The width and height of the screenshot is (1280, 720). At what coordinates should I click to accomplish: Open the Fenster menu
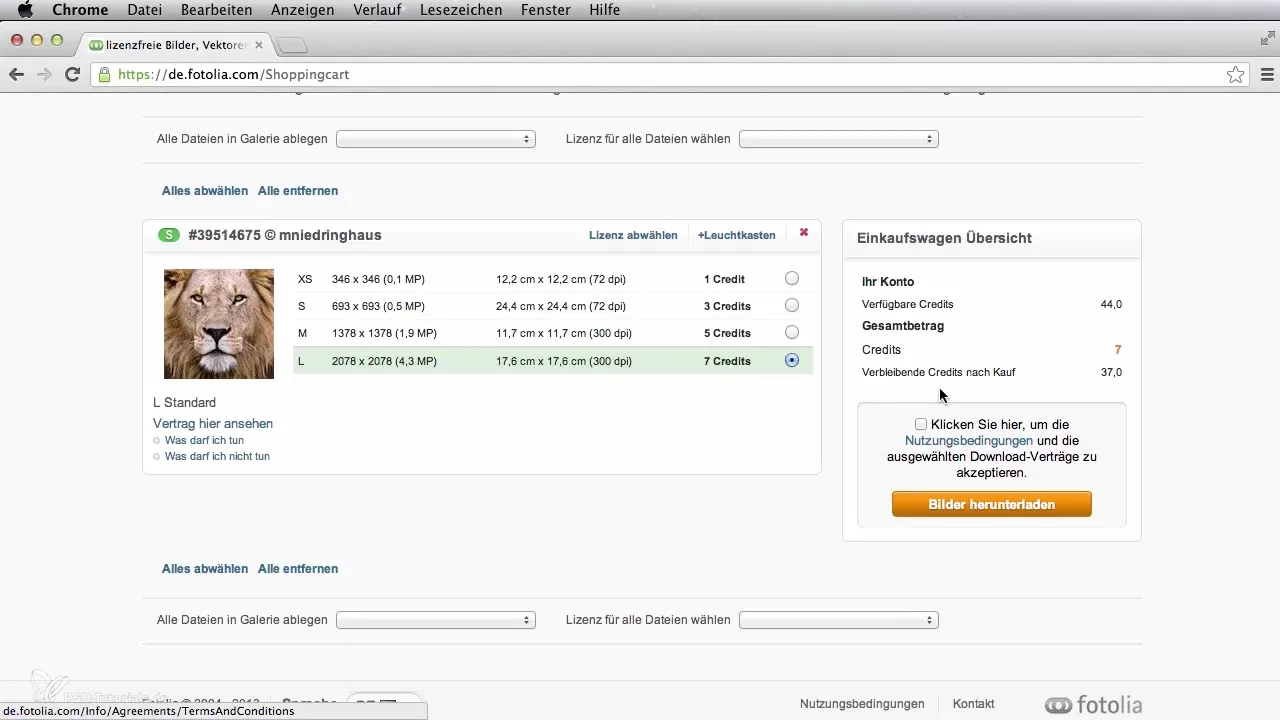pos(546,10)
